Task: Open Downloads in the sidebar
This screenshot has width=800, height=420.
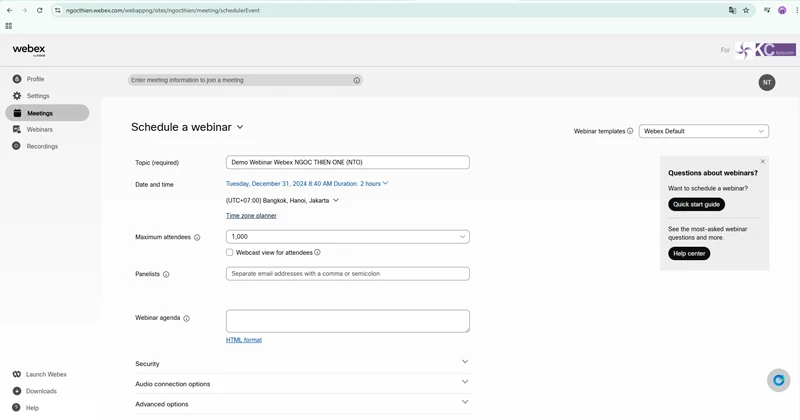Action: click(x=35, y=391)
